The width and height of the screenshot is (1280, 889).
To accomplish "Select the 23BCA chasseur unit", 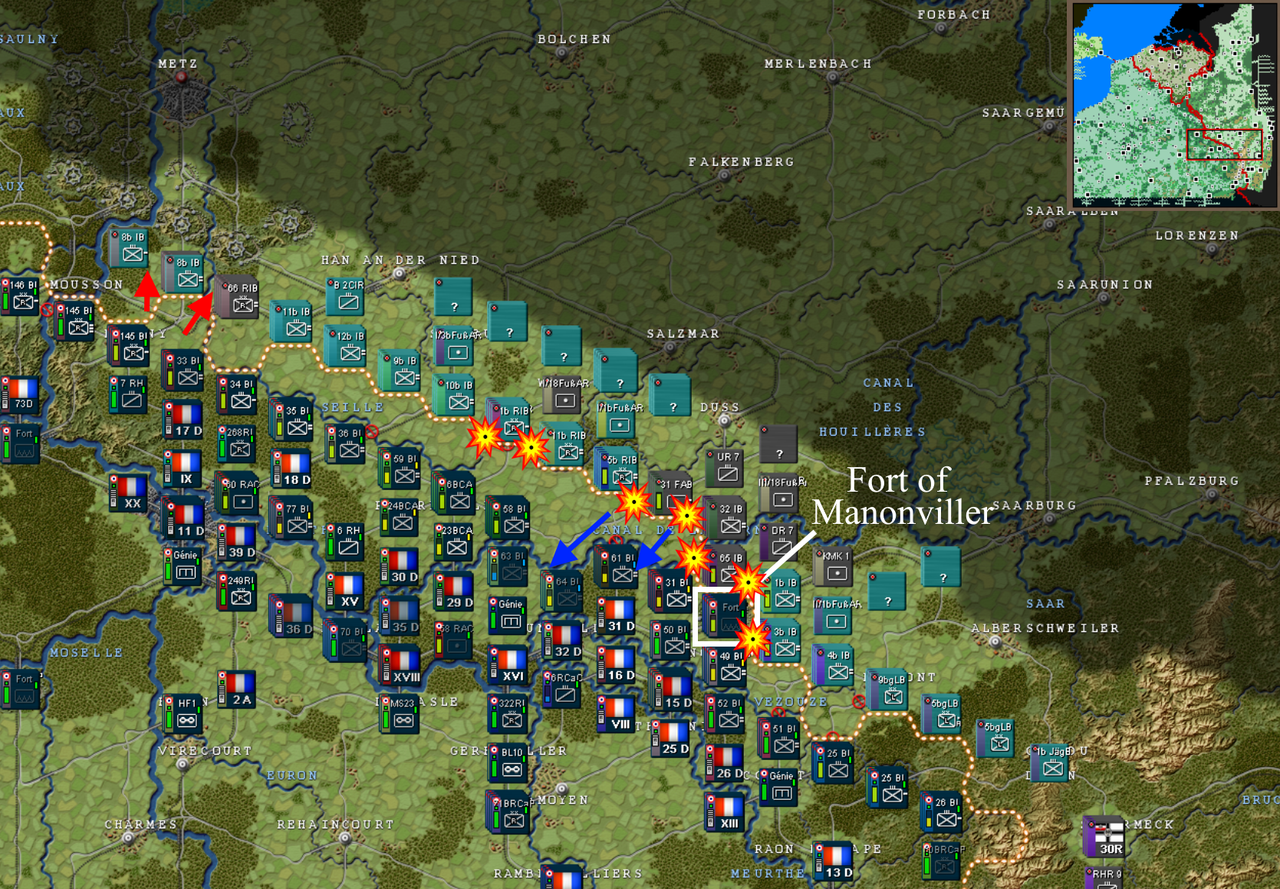I will click(453, 541).
